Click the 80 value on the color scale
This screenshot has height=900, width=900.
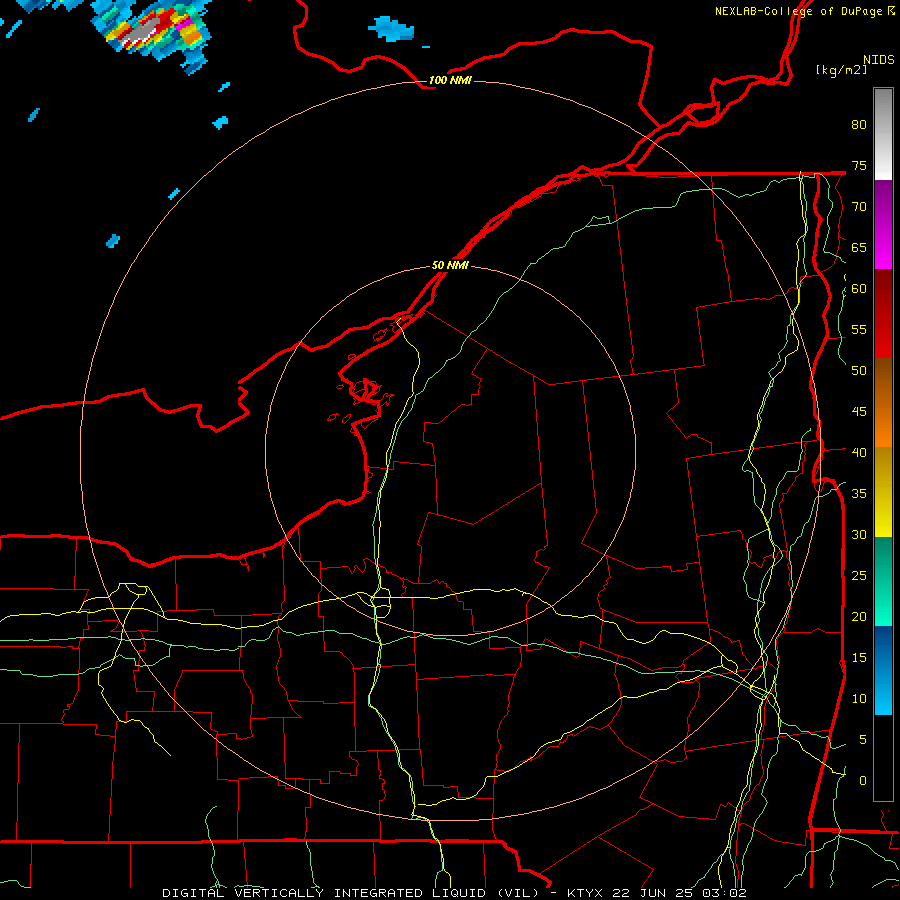pos(859,125)
